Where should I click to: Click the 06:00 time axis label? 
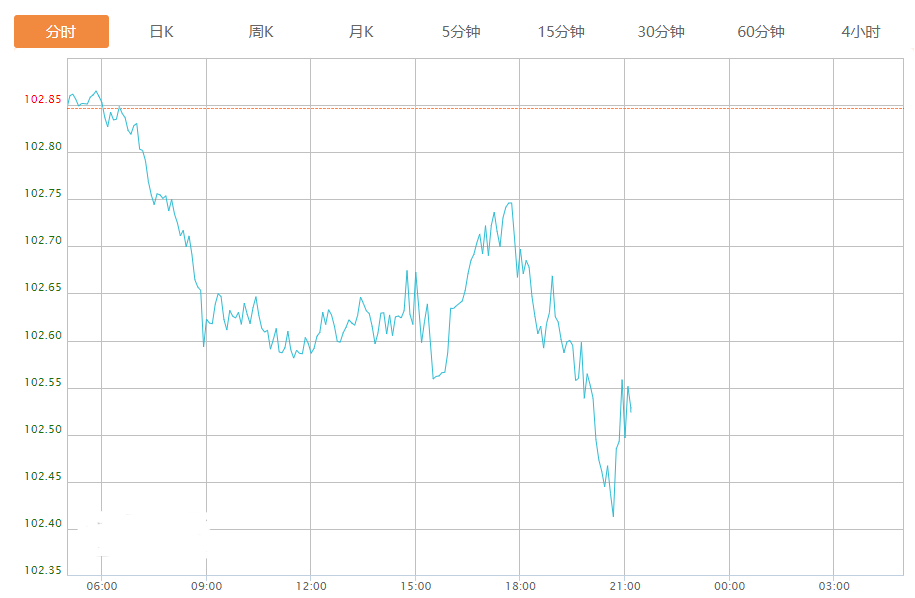(x=102, y=586)
